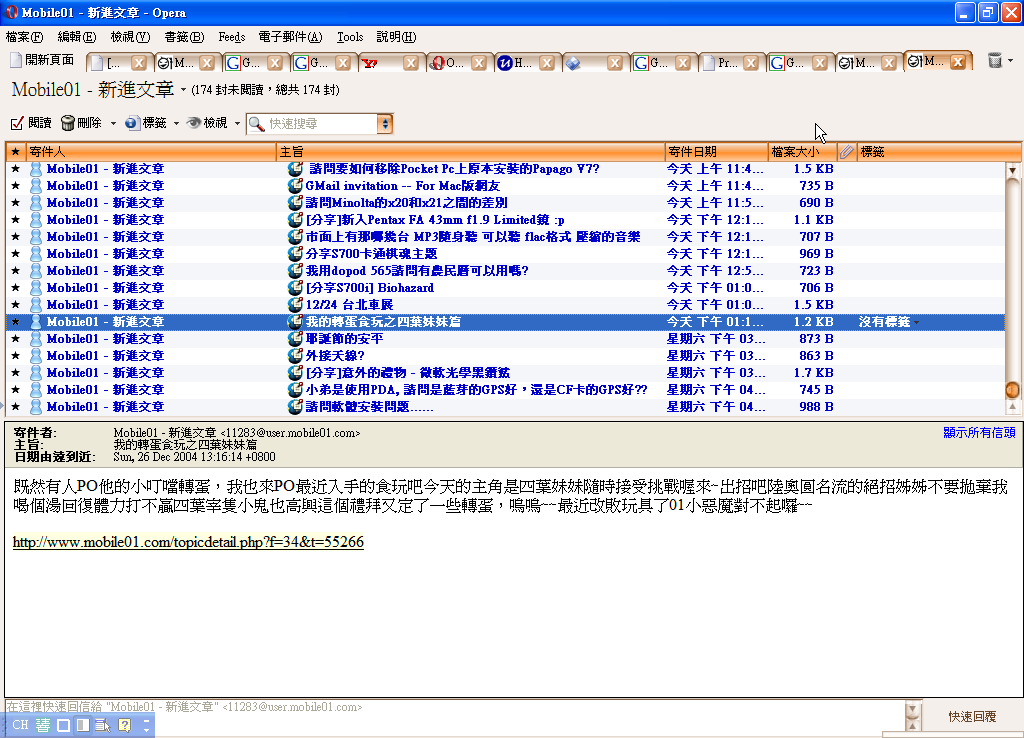The width and height of the screenshot is (1024, 738).
Task: Click the attachment paperclip column header
Action: coord(846,152)
